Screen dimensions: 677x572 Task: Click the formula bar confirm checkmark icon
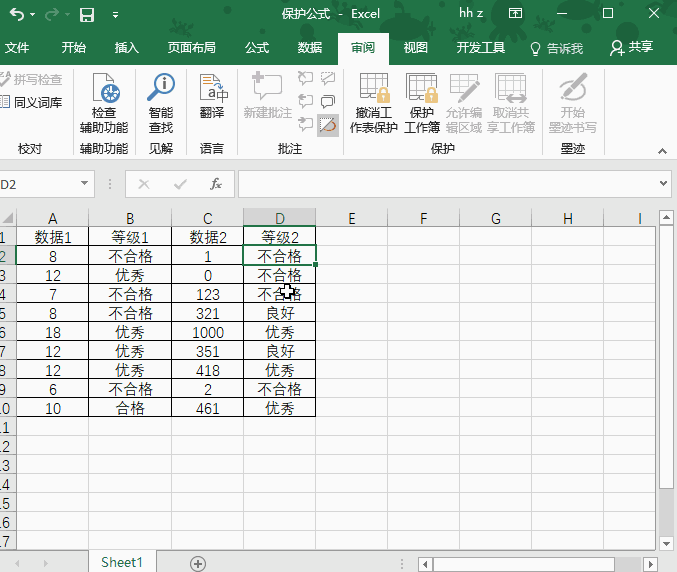coord(180,185)
